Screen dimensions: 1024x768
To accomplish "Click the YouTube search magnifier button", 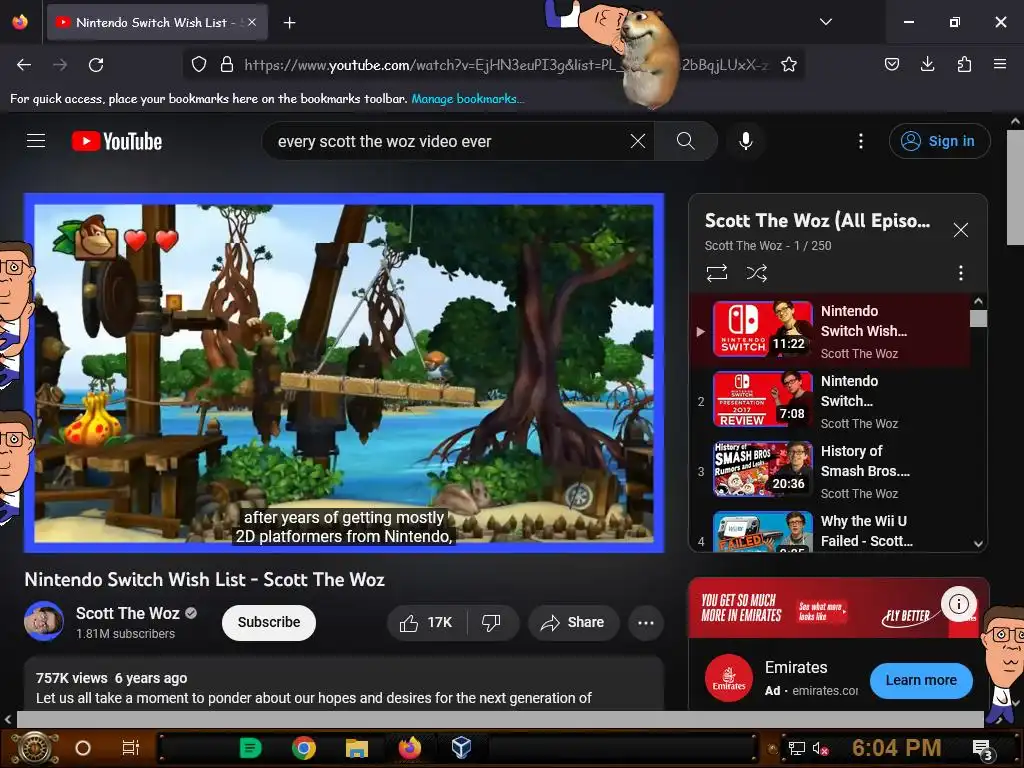I will point(686,141).
